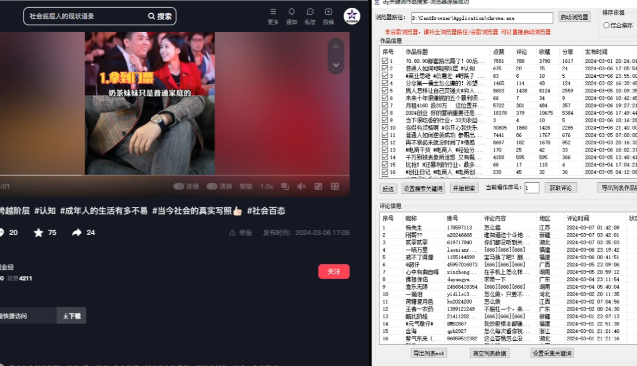Viewport: 637px width, 366px height.
Task: Uncheck the checkbox for work row 5
Action: (385, 91)
